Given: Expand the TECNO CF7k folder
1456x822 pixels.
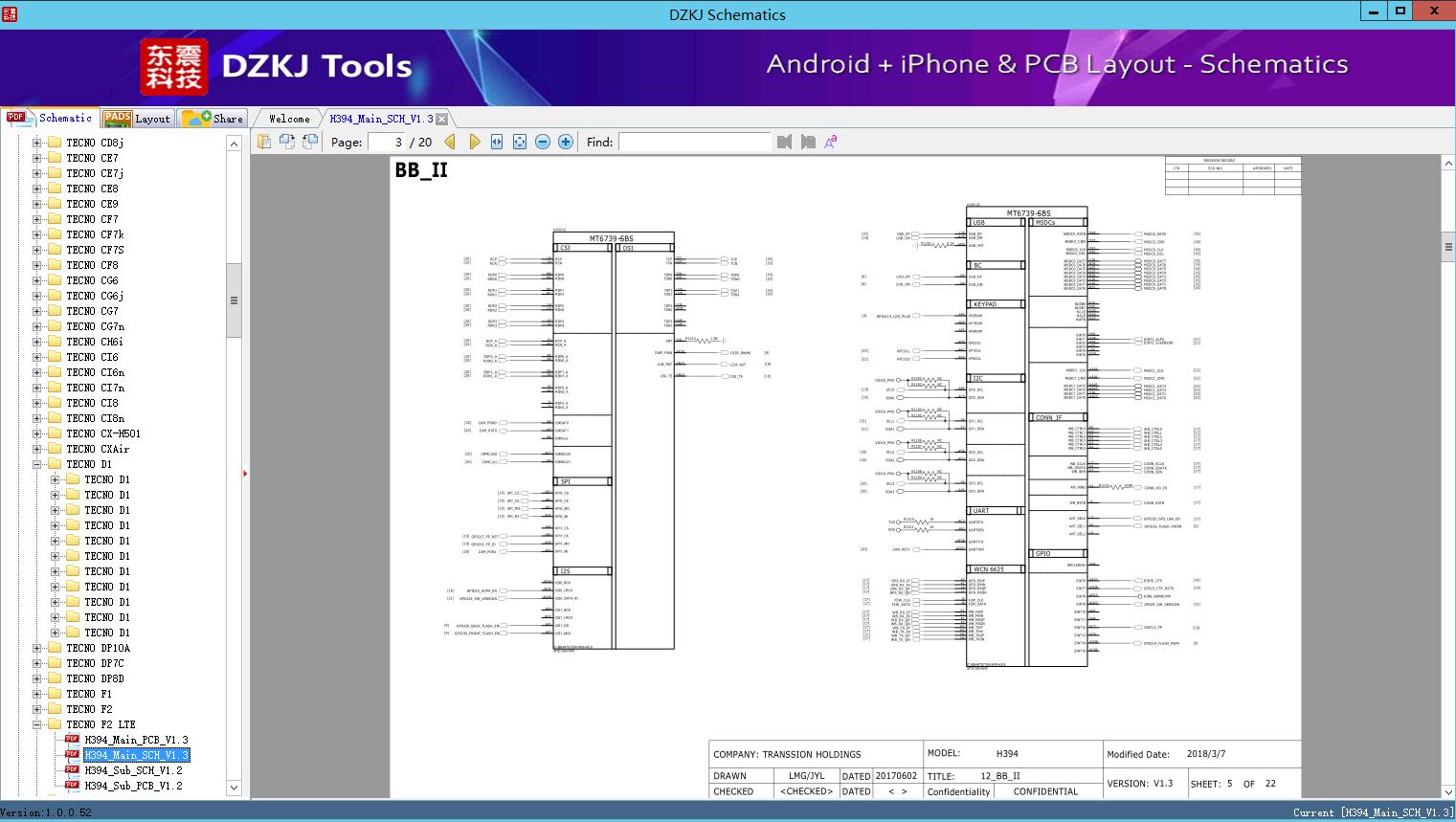Looking at the screenshot, I should pyautogui.click(x=36, y=234).
